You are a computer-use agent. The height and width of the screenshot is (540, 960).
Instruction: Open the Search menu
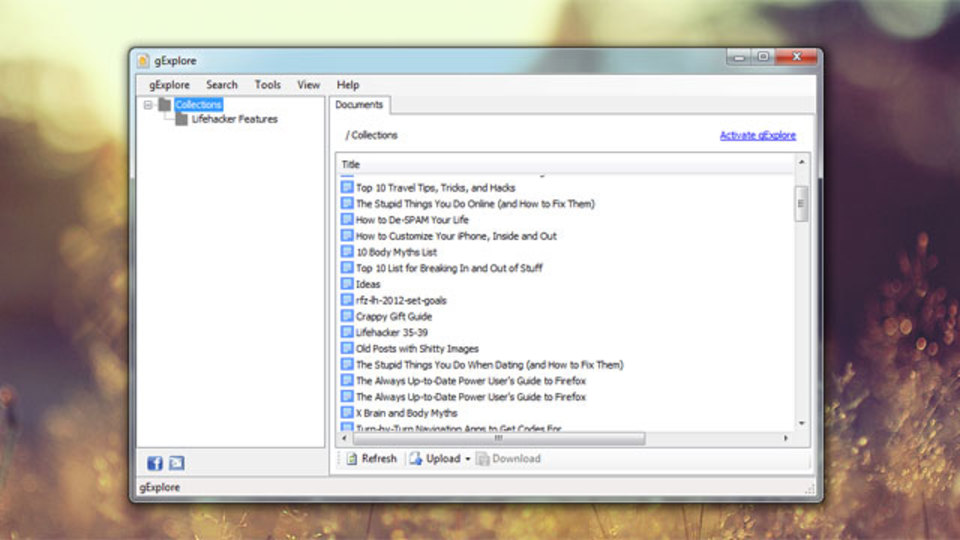point(222,84)
